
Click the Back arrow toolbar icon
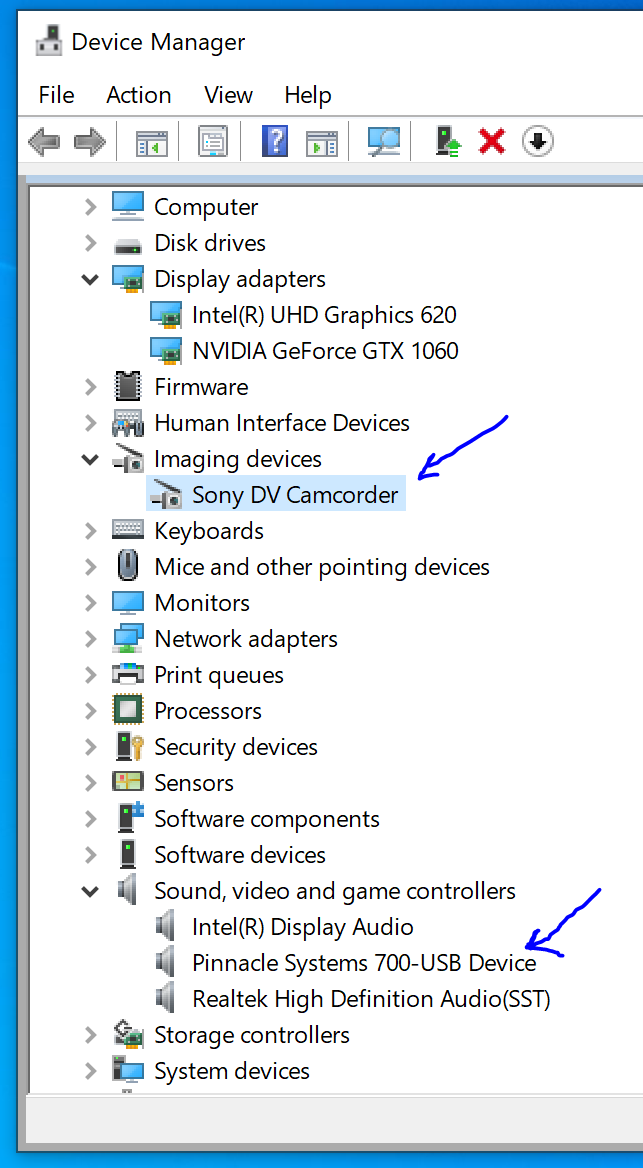point(44,142)
